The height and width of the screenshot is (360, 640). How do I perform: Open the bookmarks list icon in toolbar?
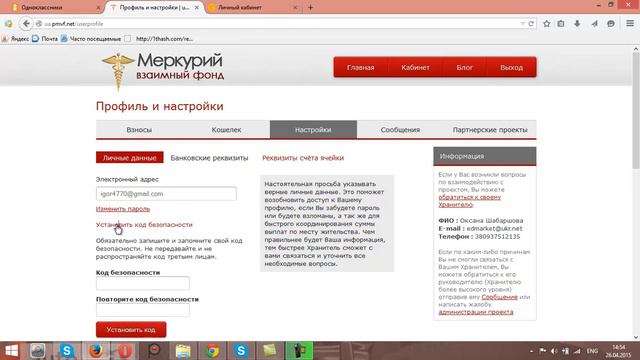click(x=561, y=24)
